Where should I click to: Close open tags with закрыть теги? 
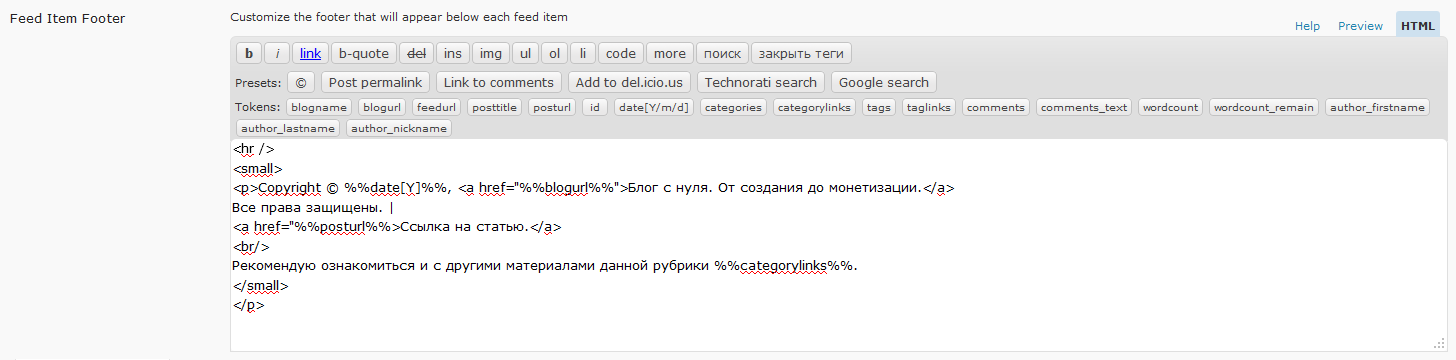(801, 54)
